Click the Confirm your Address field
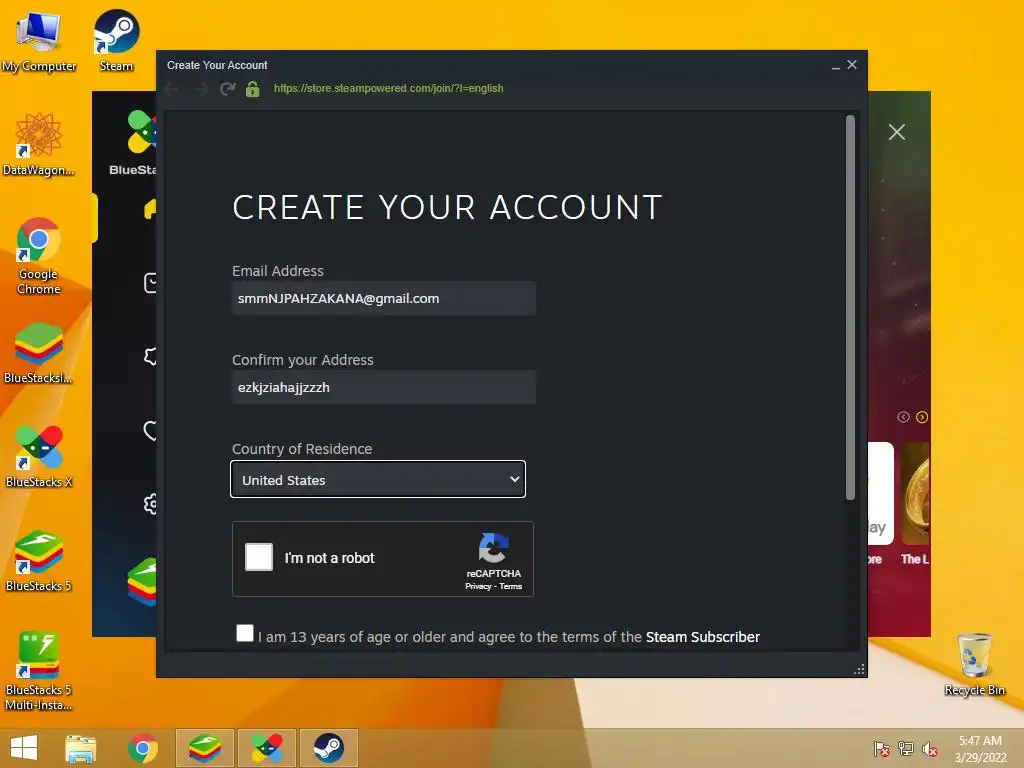The image size is (1024, 768). click(x=384, y=387)
